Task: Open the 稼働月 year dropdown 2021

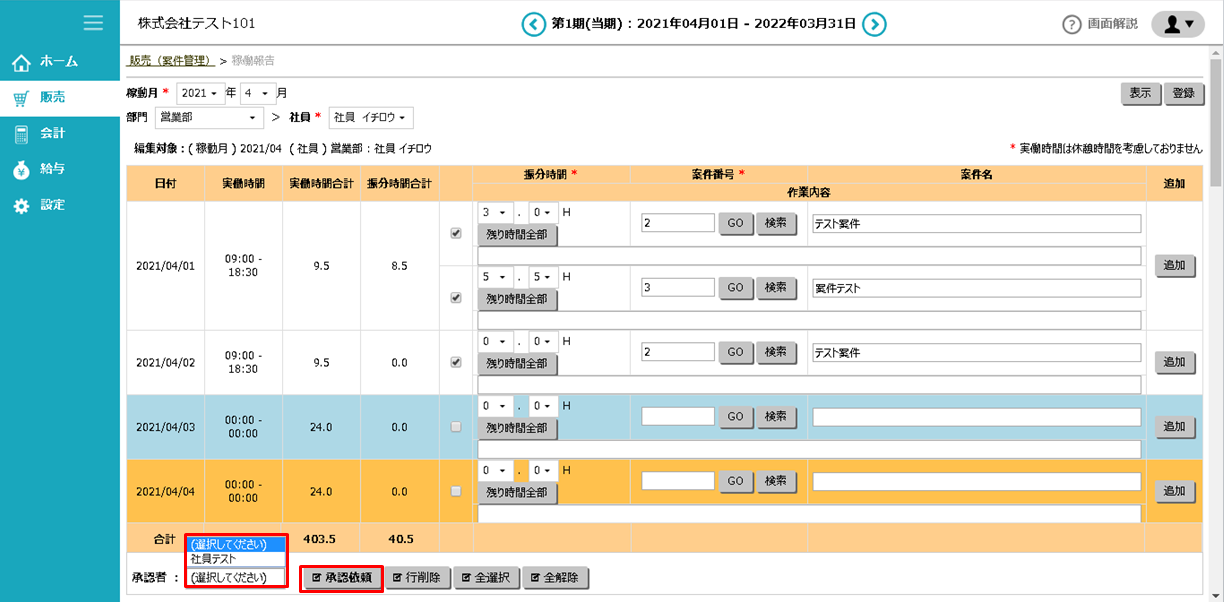Action: (201, 93)
